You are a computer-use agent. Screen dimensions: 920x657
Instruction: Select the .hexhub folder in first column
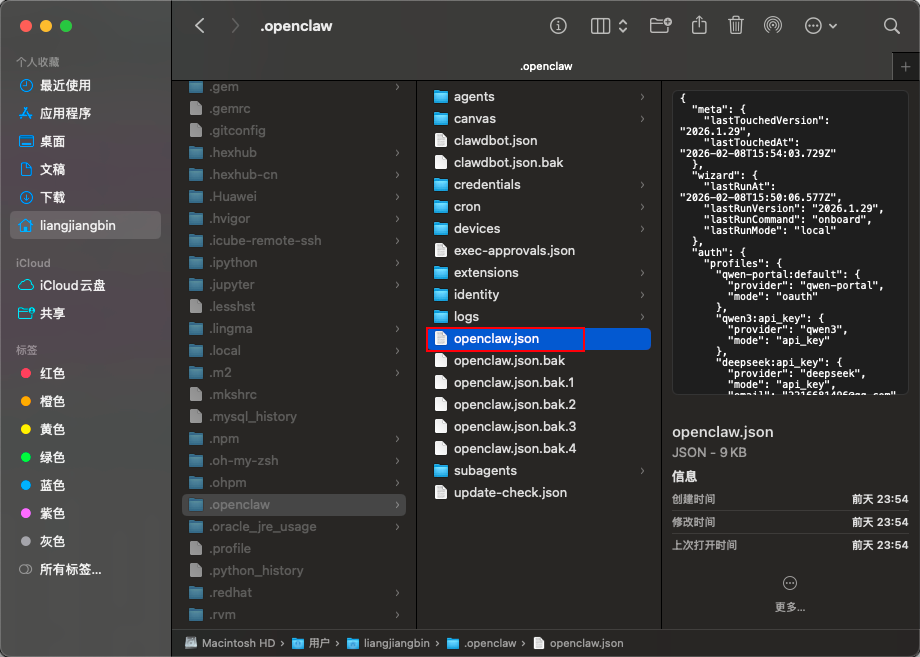pyautogui.click(x=294, y=153)
